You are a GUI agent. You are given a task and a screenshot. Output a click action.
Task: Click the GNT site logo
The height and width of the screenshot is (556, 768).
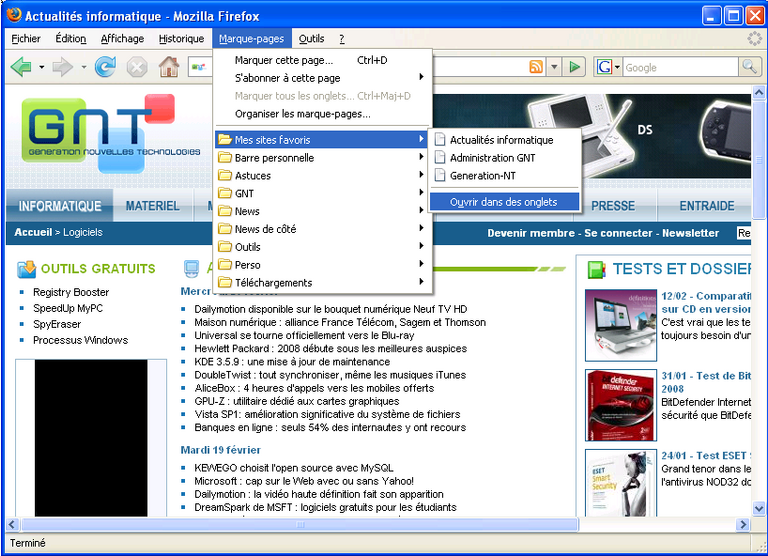[110, 133]
